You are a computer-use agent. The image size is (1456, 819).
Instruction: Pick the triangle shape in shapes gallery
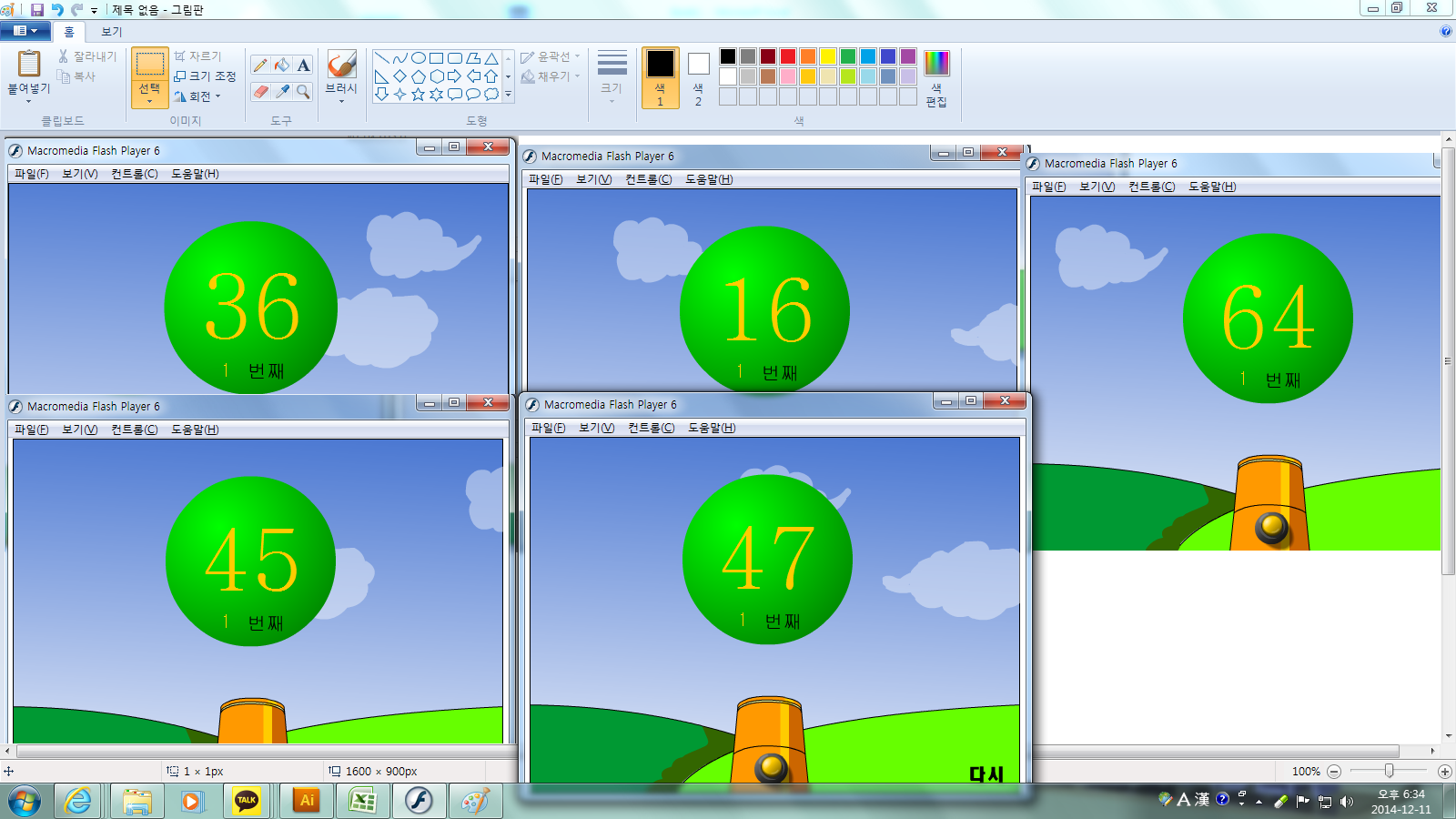click(491, 58)
